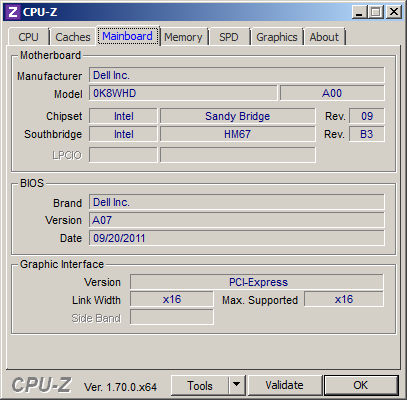The width and height of the screenshot is (407, 400).
Task: Open the About tab
Action: (x=324, y=37)
